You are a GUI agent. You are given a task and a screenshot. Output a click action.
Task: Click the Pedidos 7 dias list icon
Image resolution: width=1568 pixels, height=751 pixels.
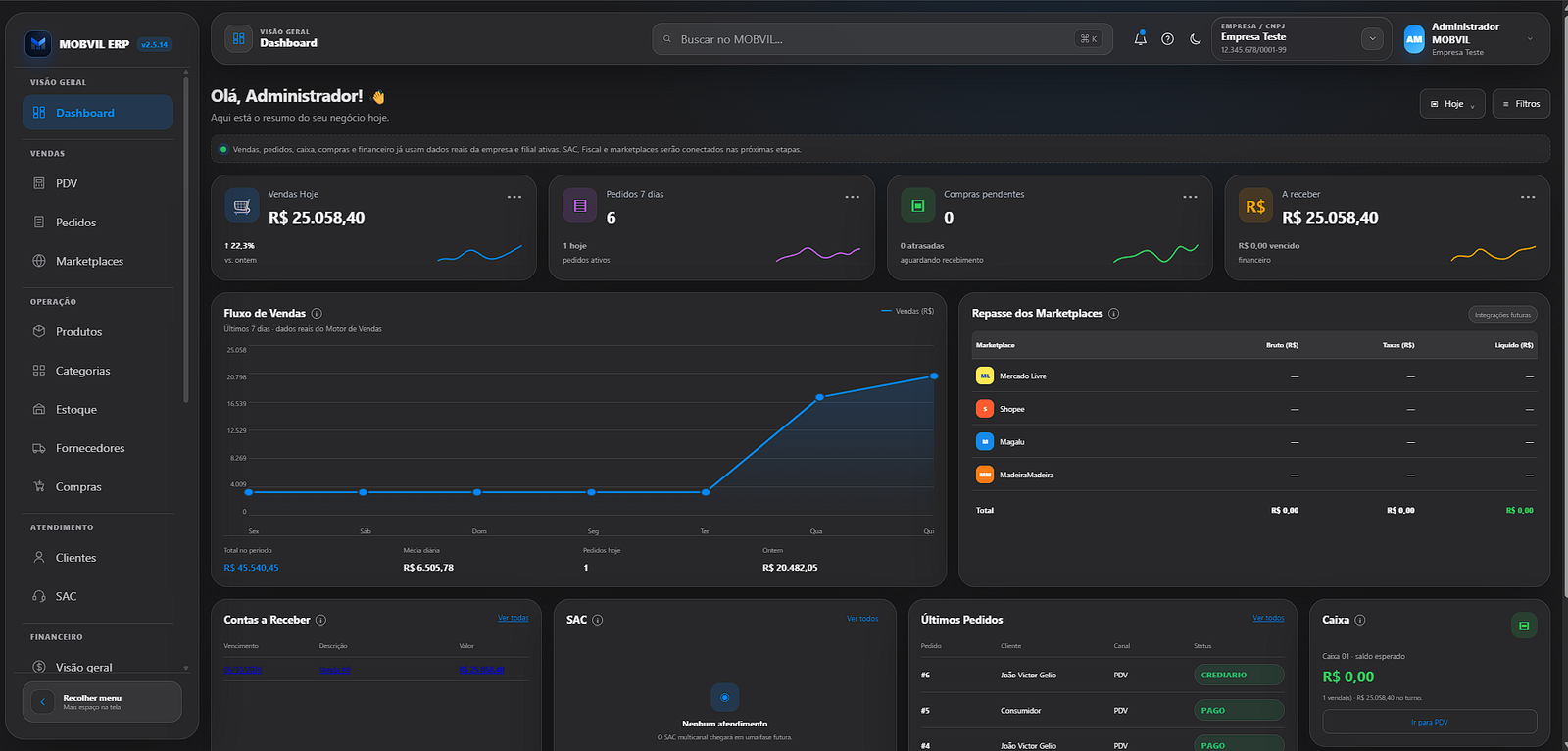[x=579, y=206]
